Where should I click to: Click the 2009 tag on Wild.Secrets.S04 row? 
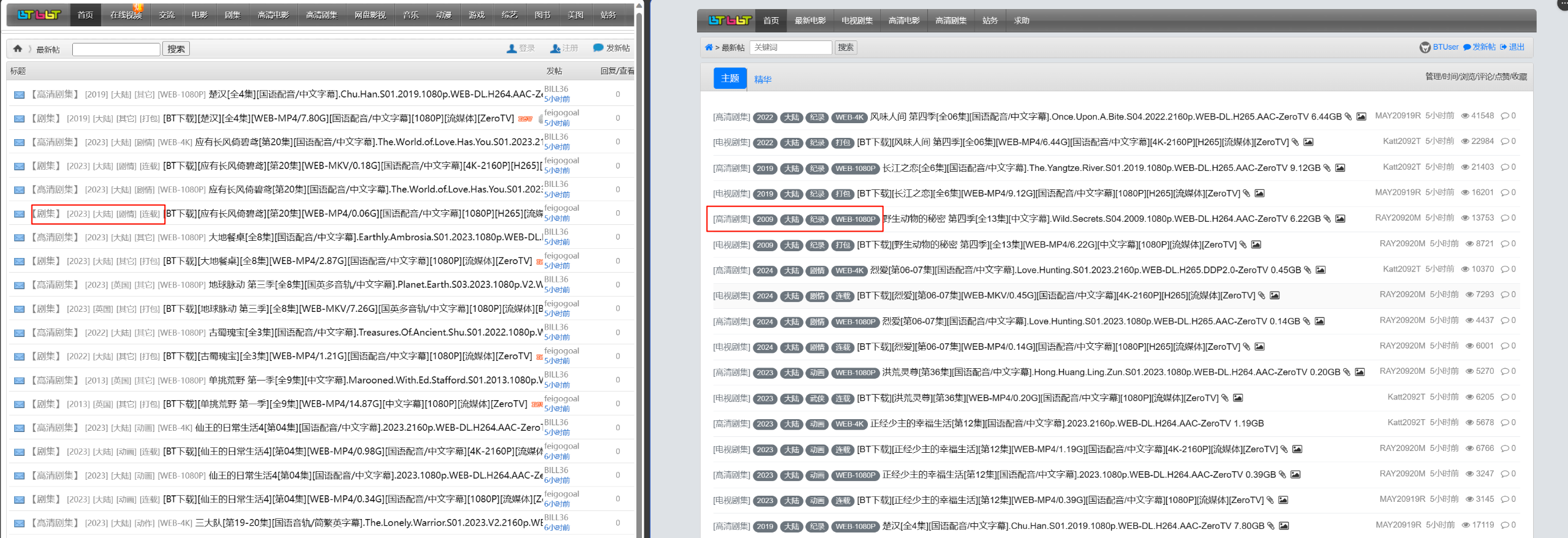click(765, 219)
